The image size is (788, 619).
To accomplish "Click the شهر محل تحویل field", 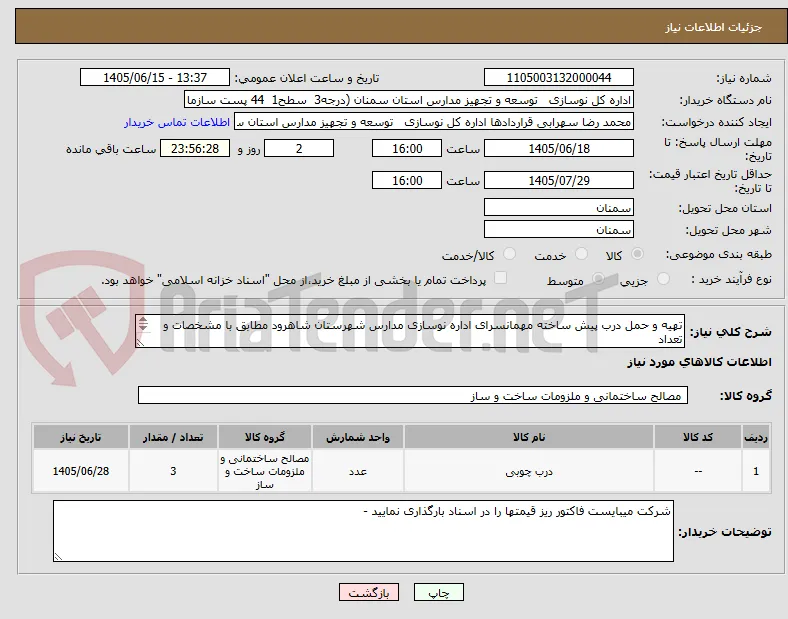I will pos(559,229).
